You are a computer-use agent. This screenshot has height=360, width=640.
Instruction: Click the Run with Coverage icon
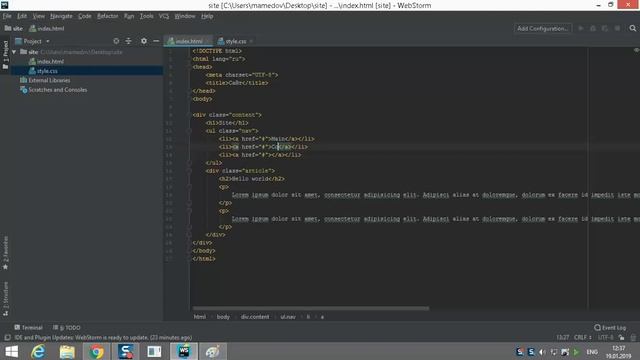pyautogui.click(x=605, y=28)
